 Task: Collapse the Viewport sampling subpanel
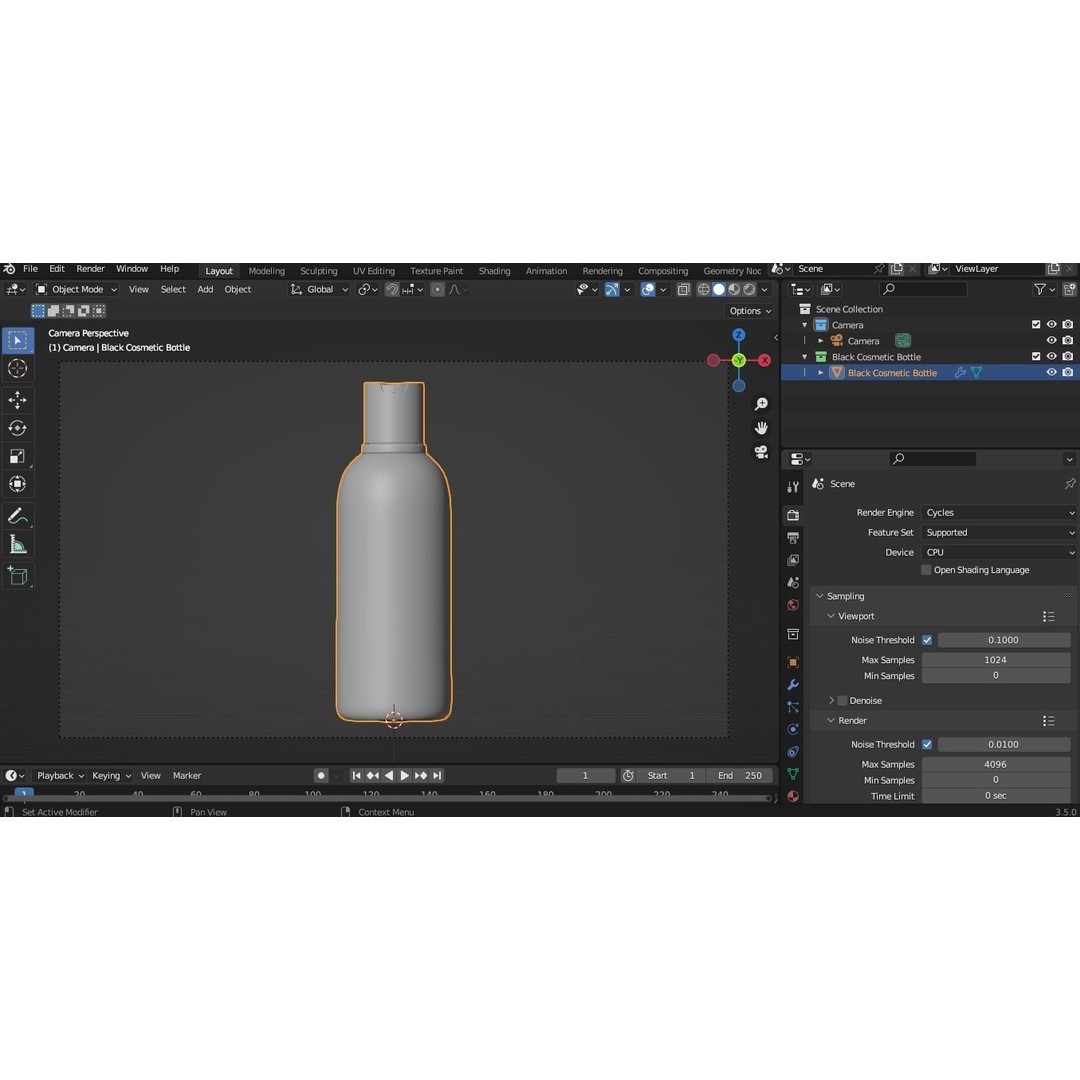pos(831,616)
